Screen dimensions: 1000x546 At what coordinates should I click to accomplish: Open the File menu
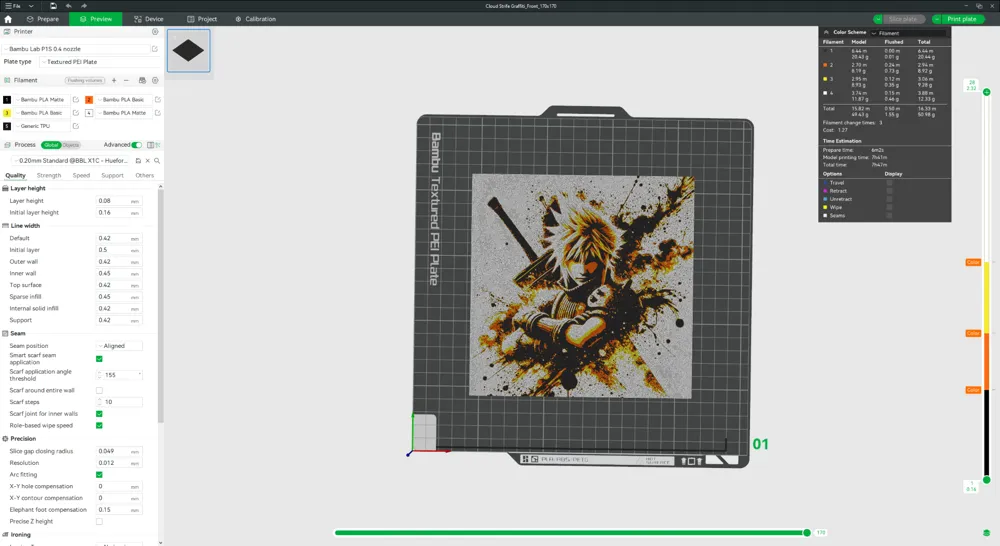point(13,6)
